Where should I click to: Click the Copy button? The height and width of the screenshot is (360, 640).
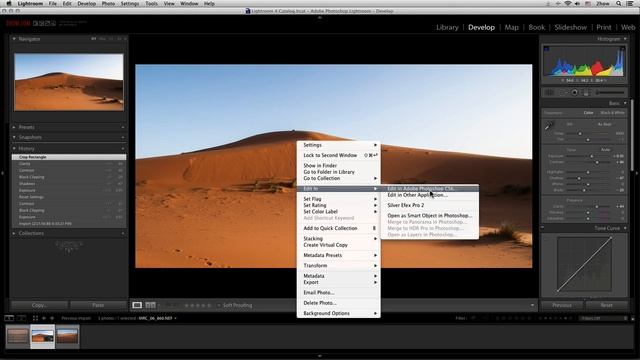pos(39,305)
